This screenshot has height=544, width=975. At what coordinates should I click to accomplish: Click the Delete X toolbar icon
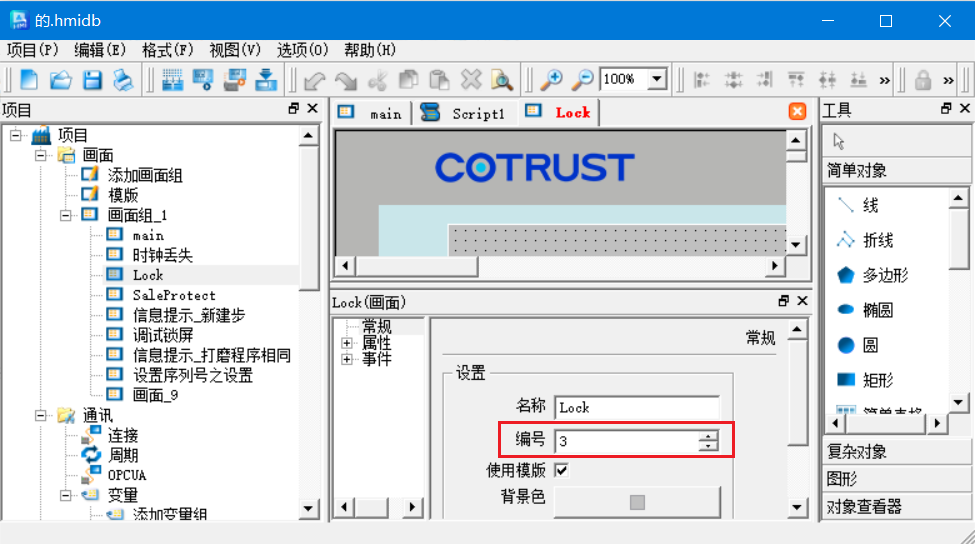[x=471, y=80]
